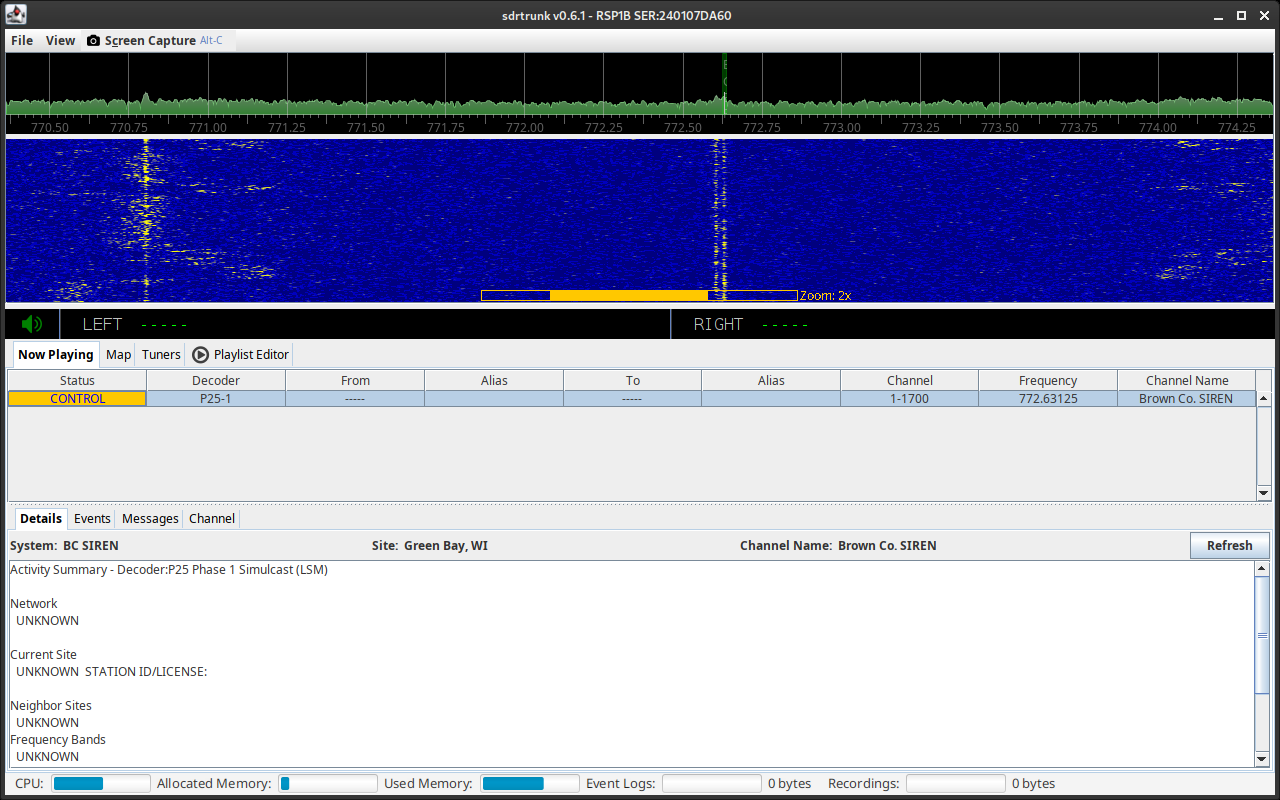Open the Events tab

(92, 518)
